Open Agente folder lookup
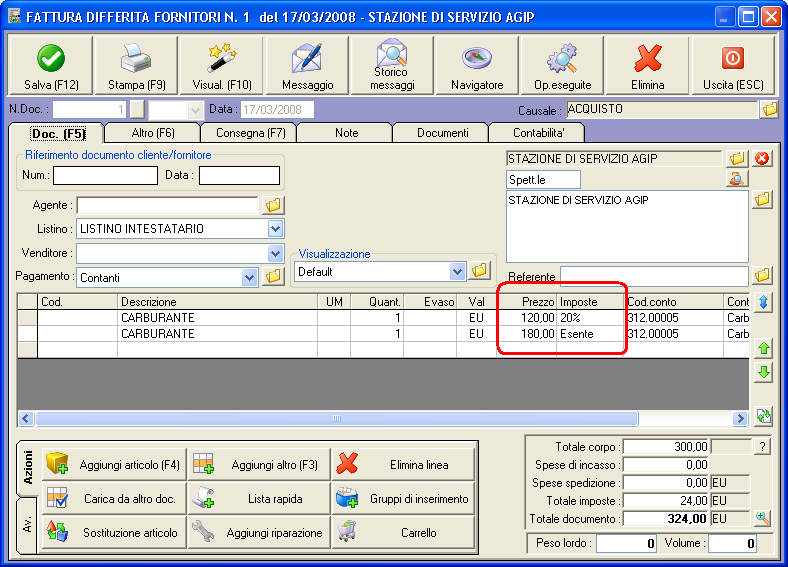Screen dimensions: 788x567 pyautogui.click(x=273, y=205)
